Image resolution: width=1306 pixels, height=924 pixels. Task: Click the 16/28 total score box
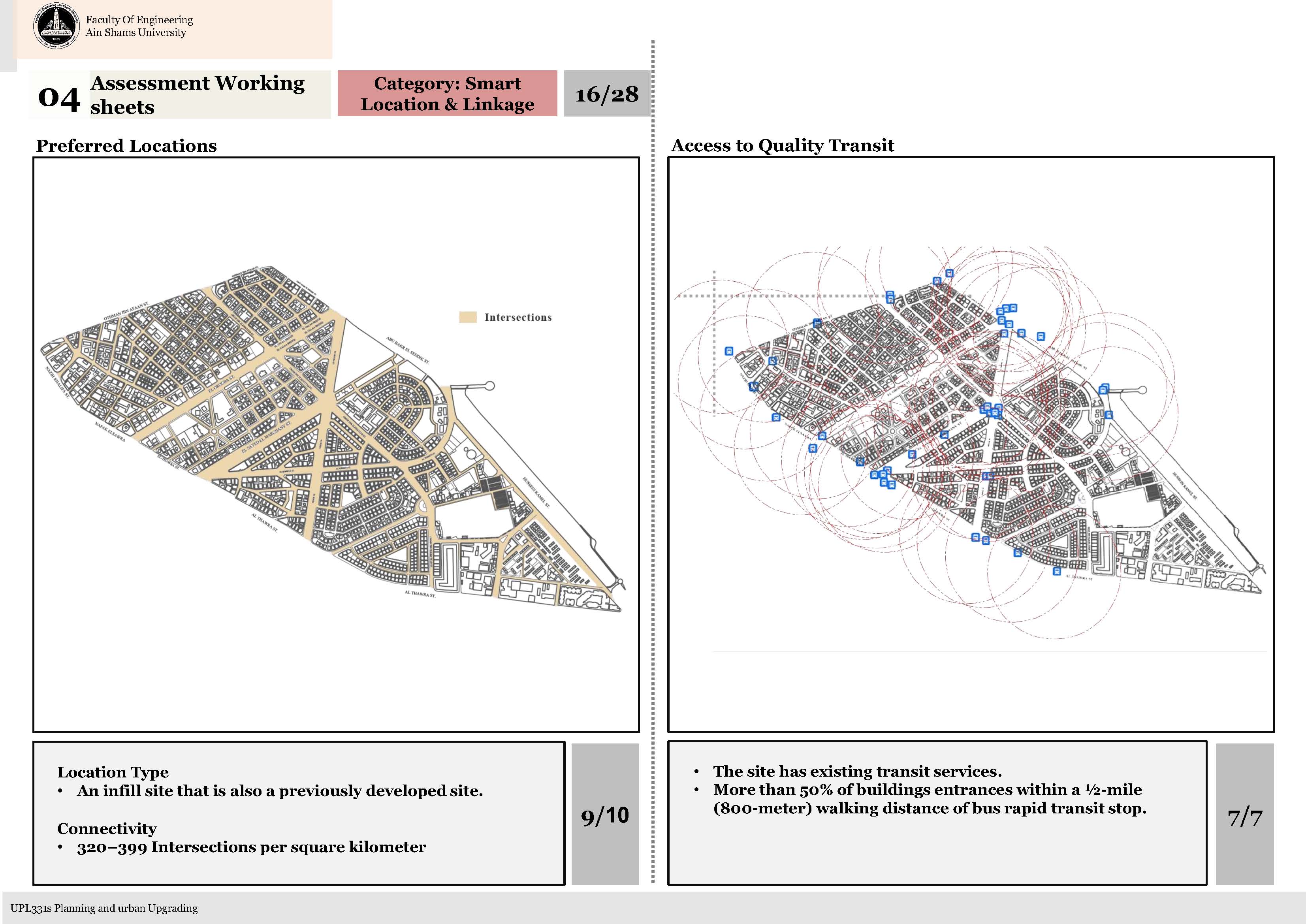tap(606, 94)
